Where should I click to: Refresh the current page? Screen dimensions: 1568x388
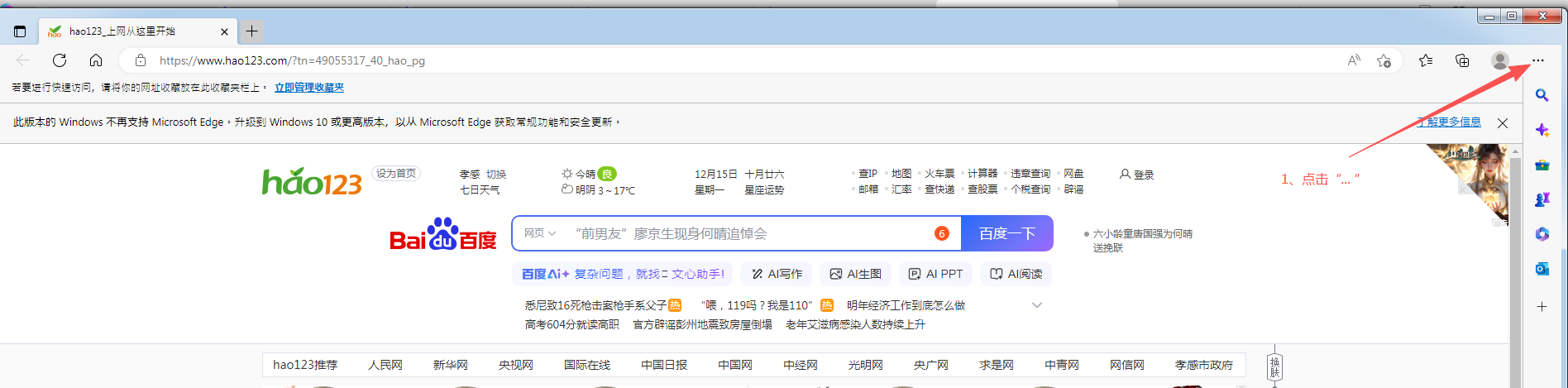click(60, 60)
